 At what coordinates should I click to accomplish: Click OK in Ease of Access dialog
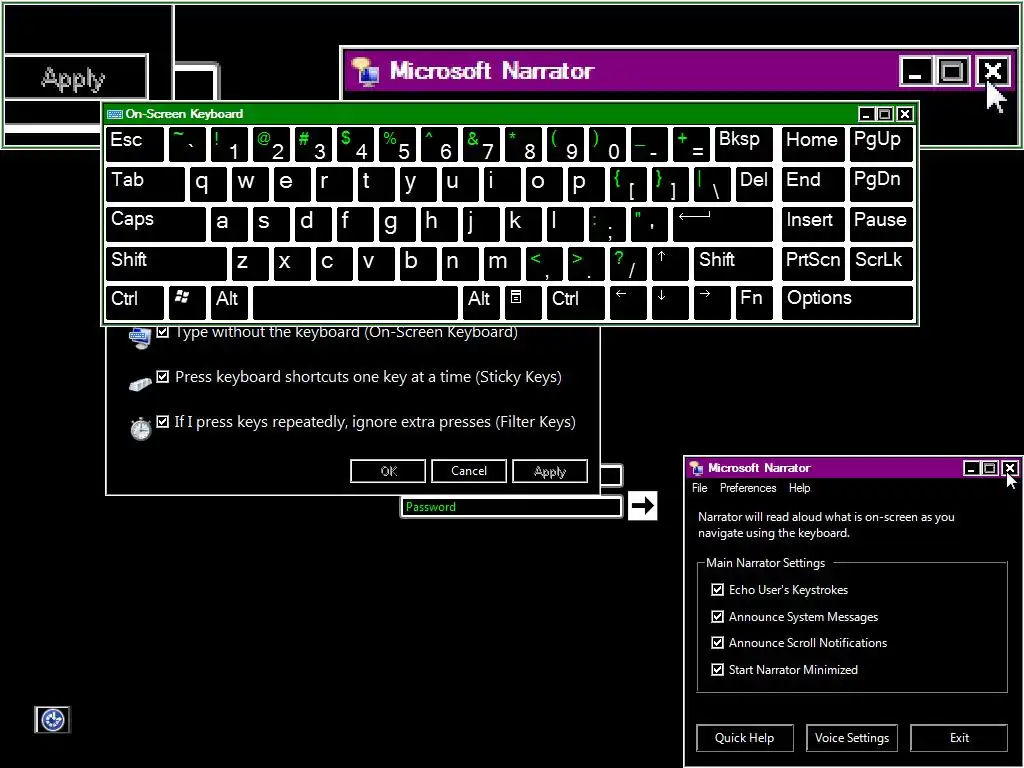(x=388, y=471)
